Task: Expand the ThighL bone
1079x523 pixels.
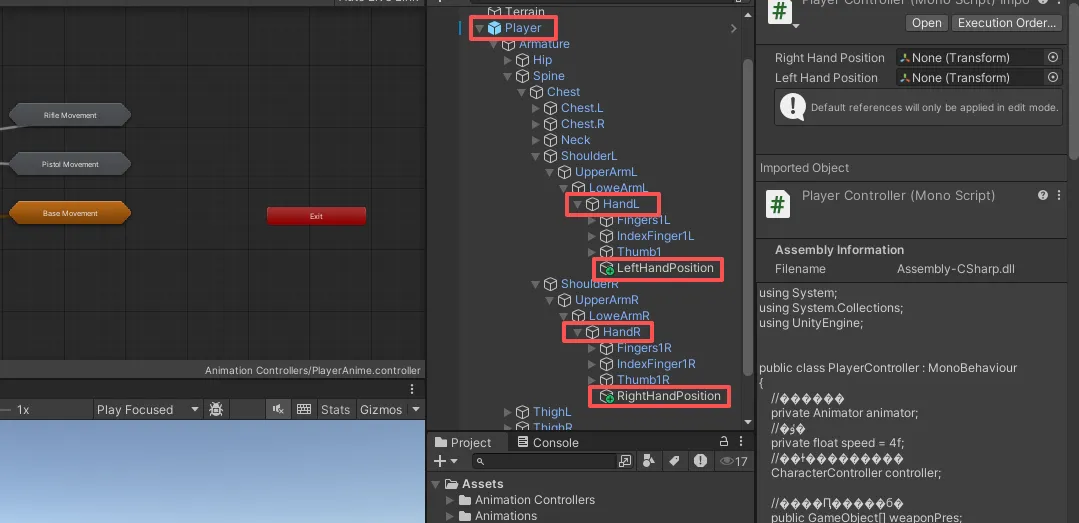Action: [508, 412]
